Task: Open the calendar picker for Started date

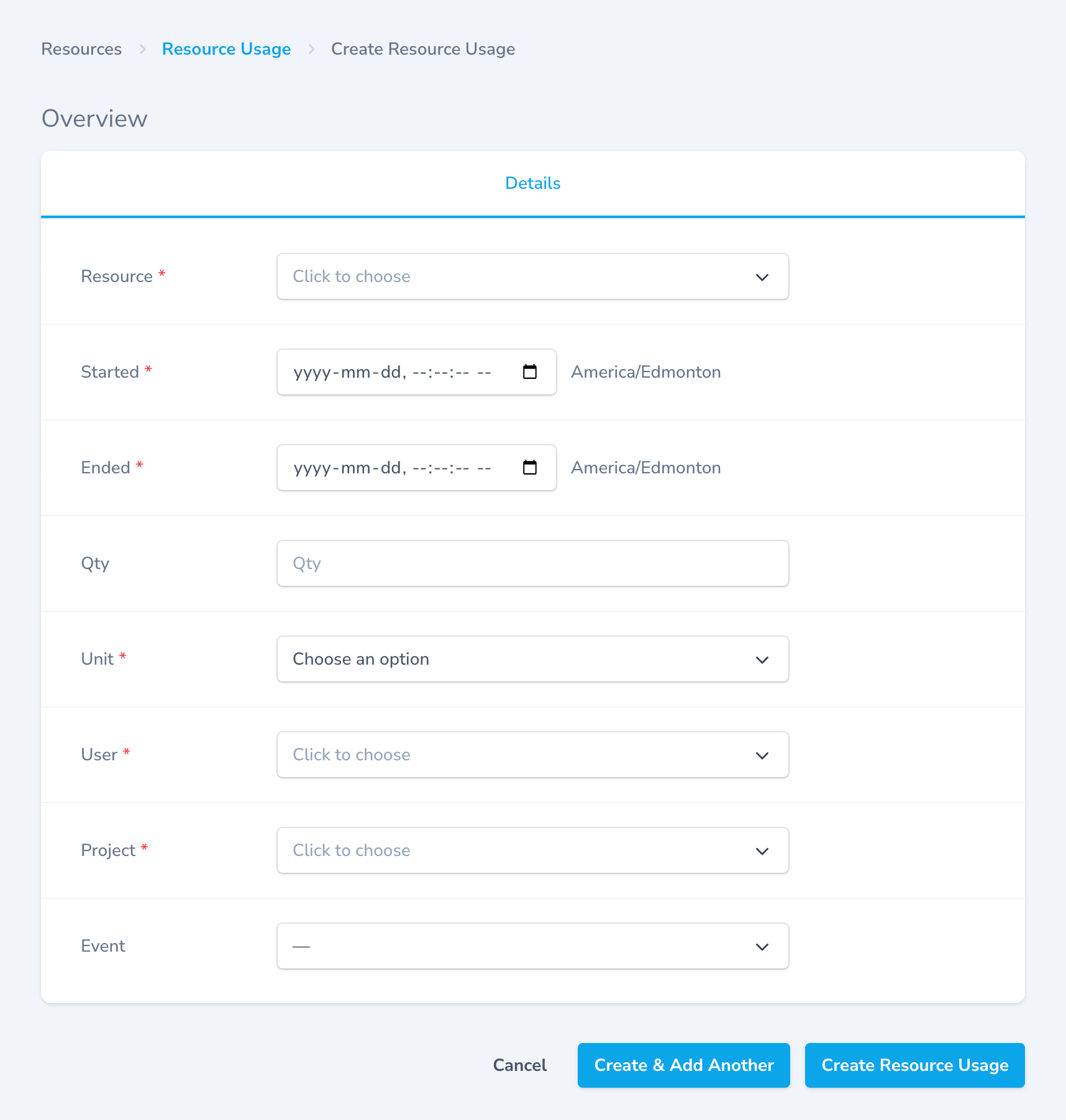Action: click(530, 371)
